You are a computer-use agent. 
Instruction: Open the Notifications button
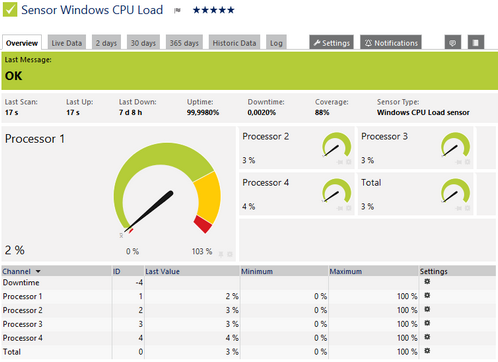391,42
